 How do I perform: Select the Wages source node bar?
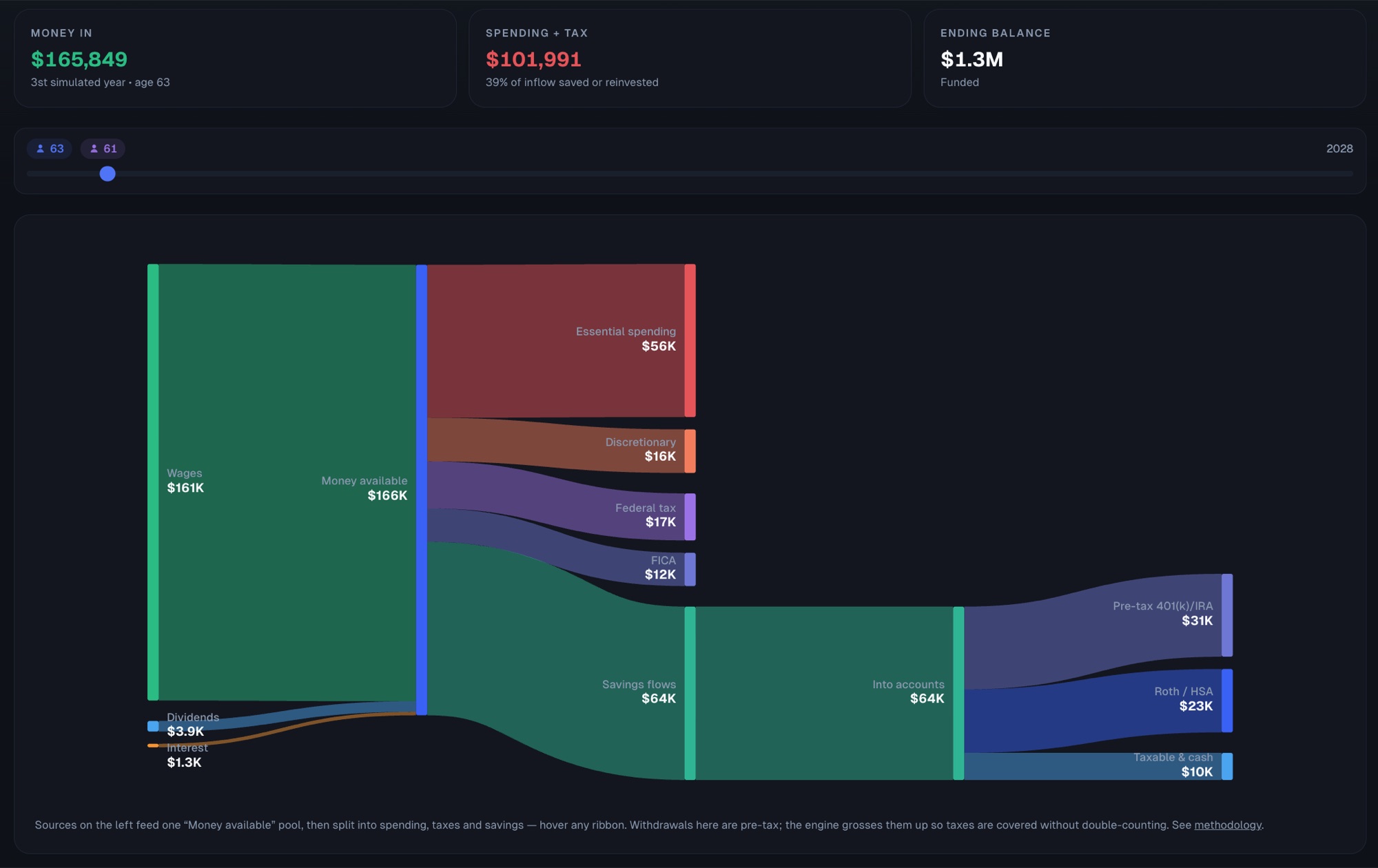153,482
